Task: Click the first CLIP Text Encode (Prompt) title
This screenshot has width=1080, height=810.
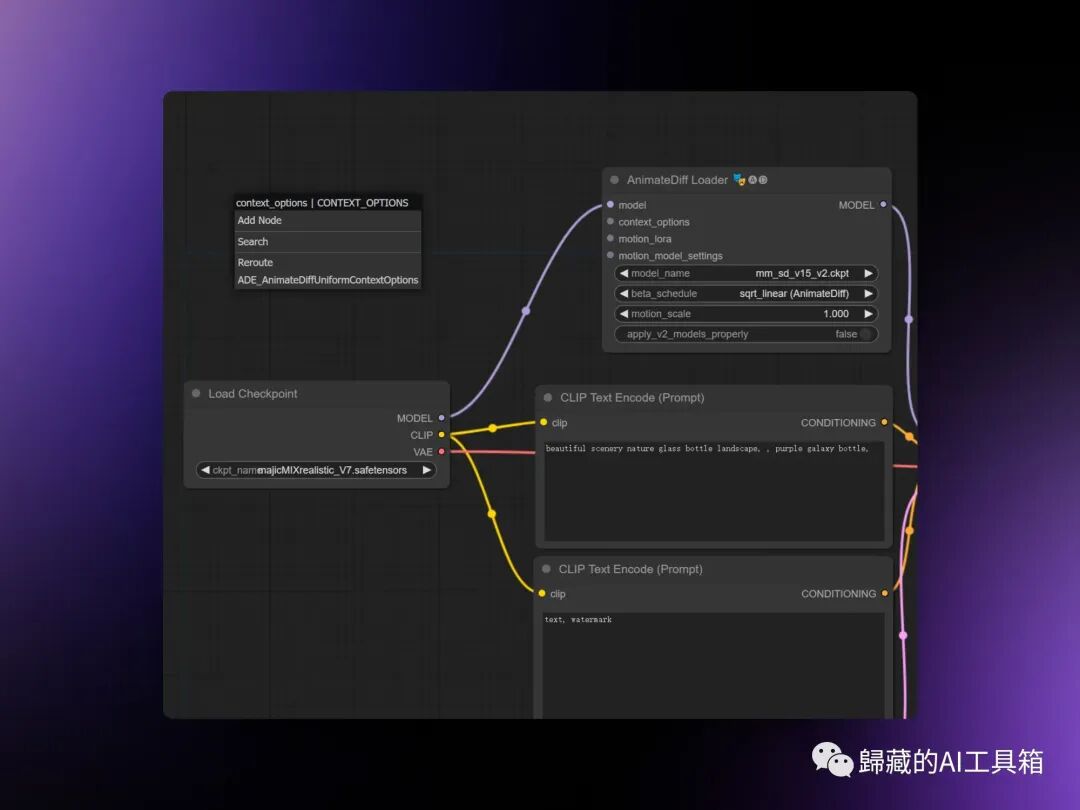Action: (632, 397)
